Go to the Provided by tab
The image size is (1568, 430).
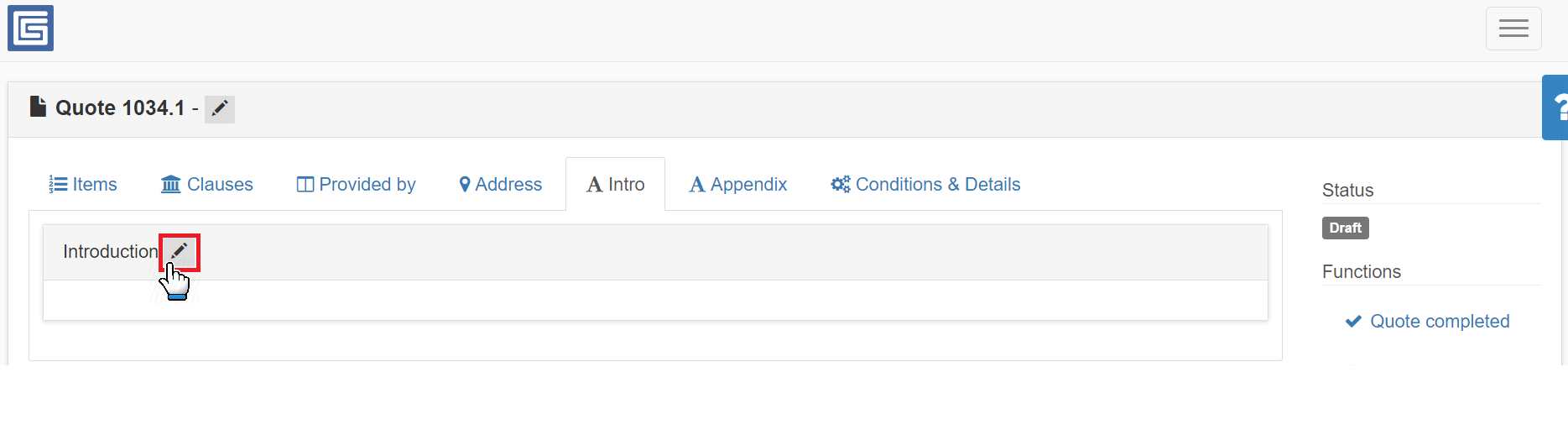point(357,184)
